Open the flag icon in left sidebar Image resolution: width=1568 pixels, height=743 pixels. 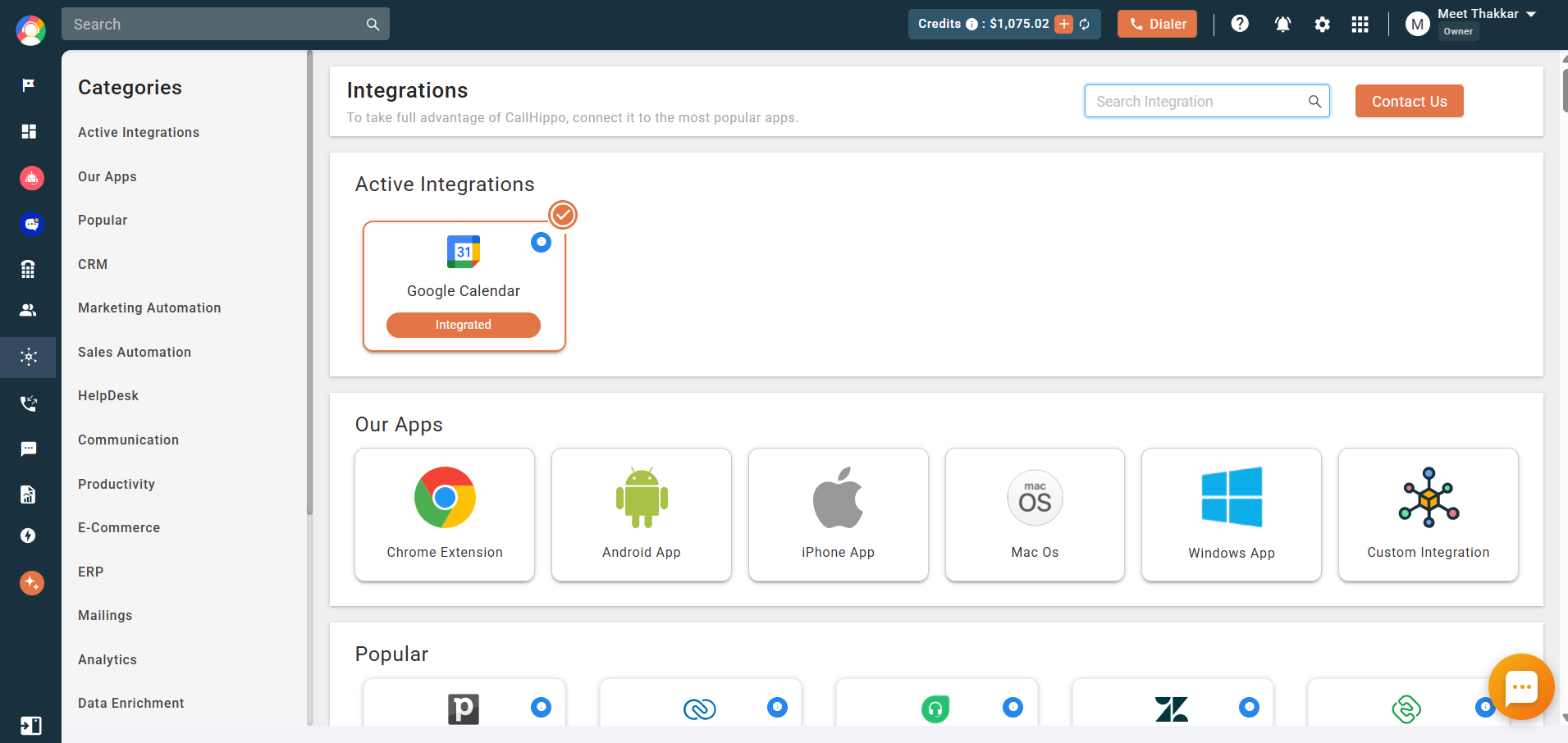pyautogui.click(x=29, y=85)
